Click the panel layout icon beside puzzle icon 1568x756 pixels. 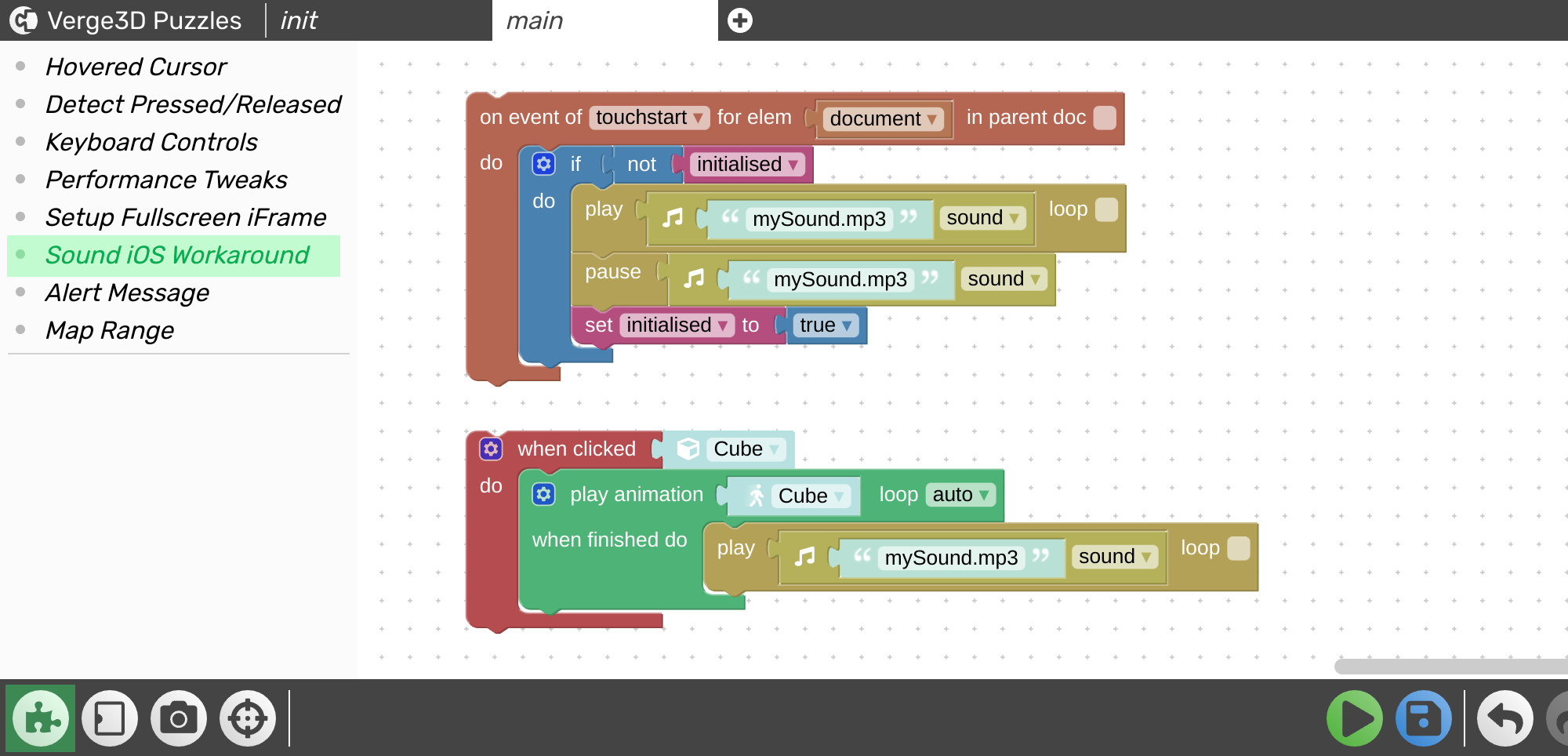110,718
